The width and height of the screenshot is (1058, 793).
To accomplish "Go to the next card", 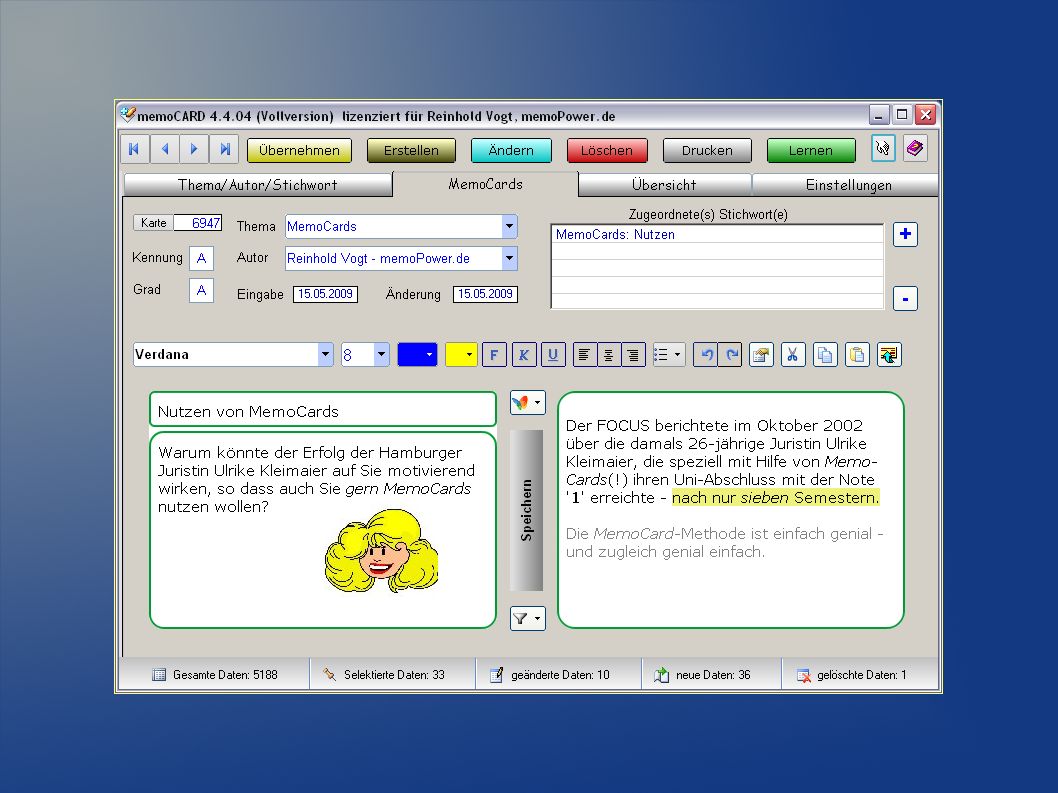I will (194, 149).
